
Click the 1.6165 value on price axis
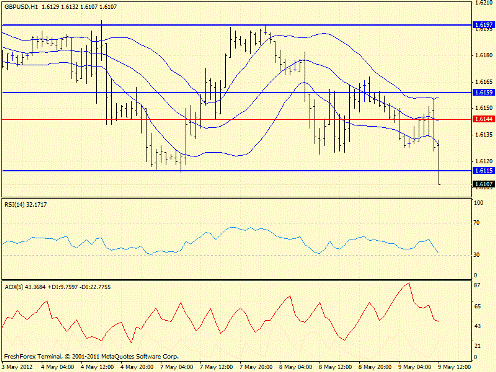click(484, 82)
